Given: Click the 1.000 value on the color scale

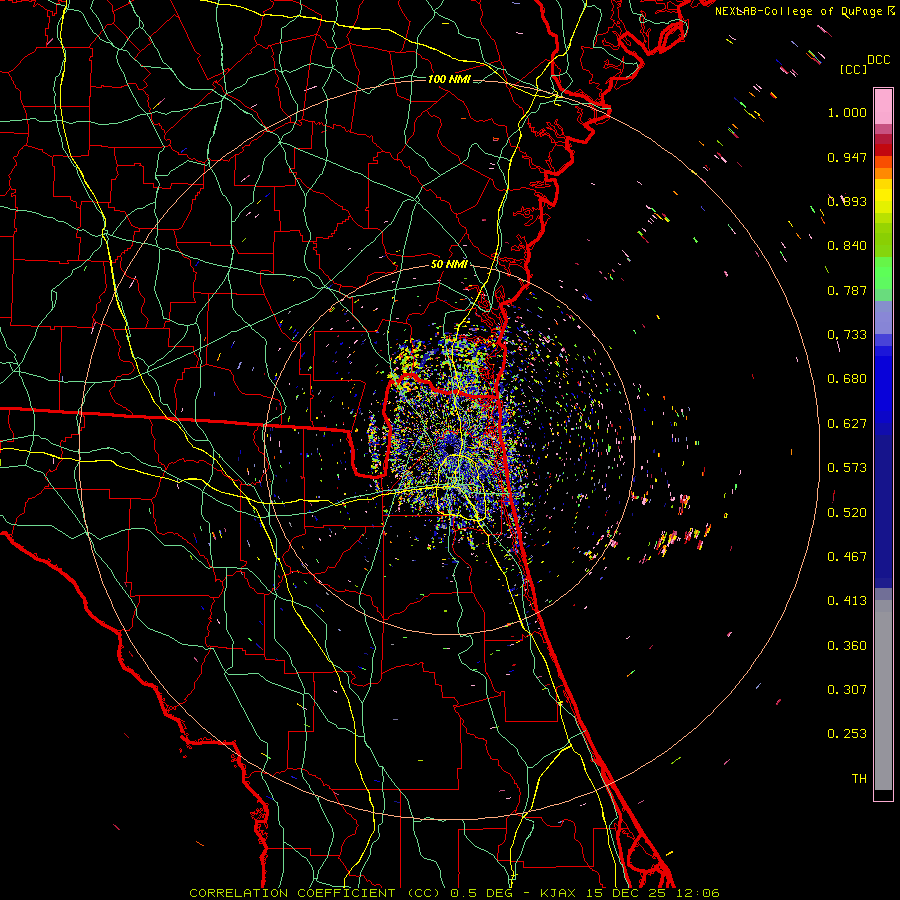Looking at the screenshot, I should (847, 112).
